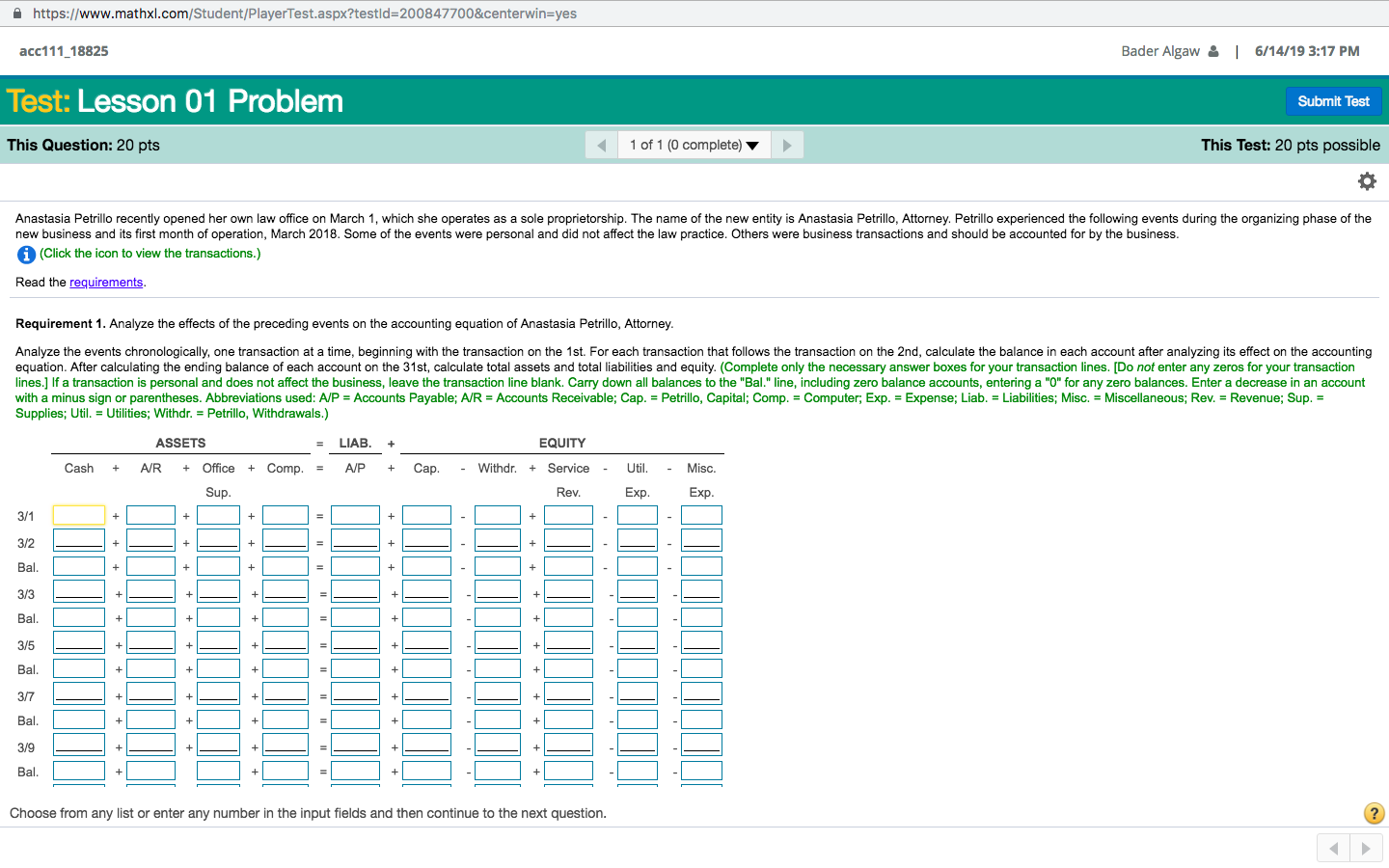Screen dimensions: 1389x868
Task: Click the browser URL address text
Action: [x=305, y=14]
